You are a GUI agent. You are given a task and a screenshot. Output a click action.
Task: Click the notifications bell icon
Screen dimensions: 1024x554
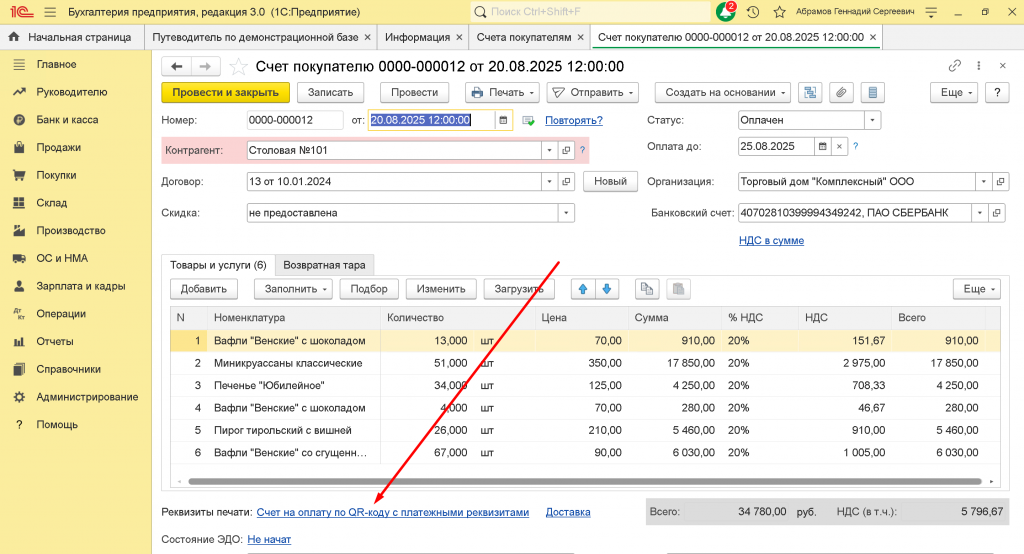[726, 12]
